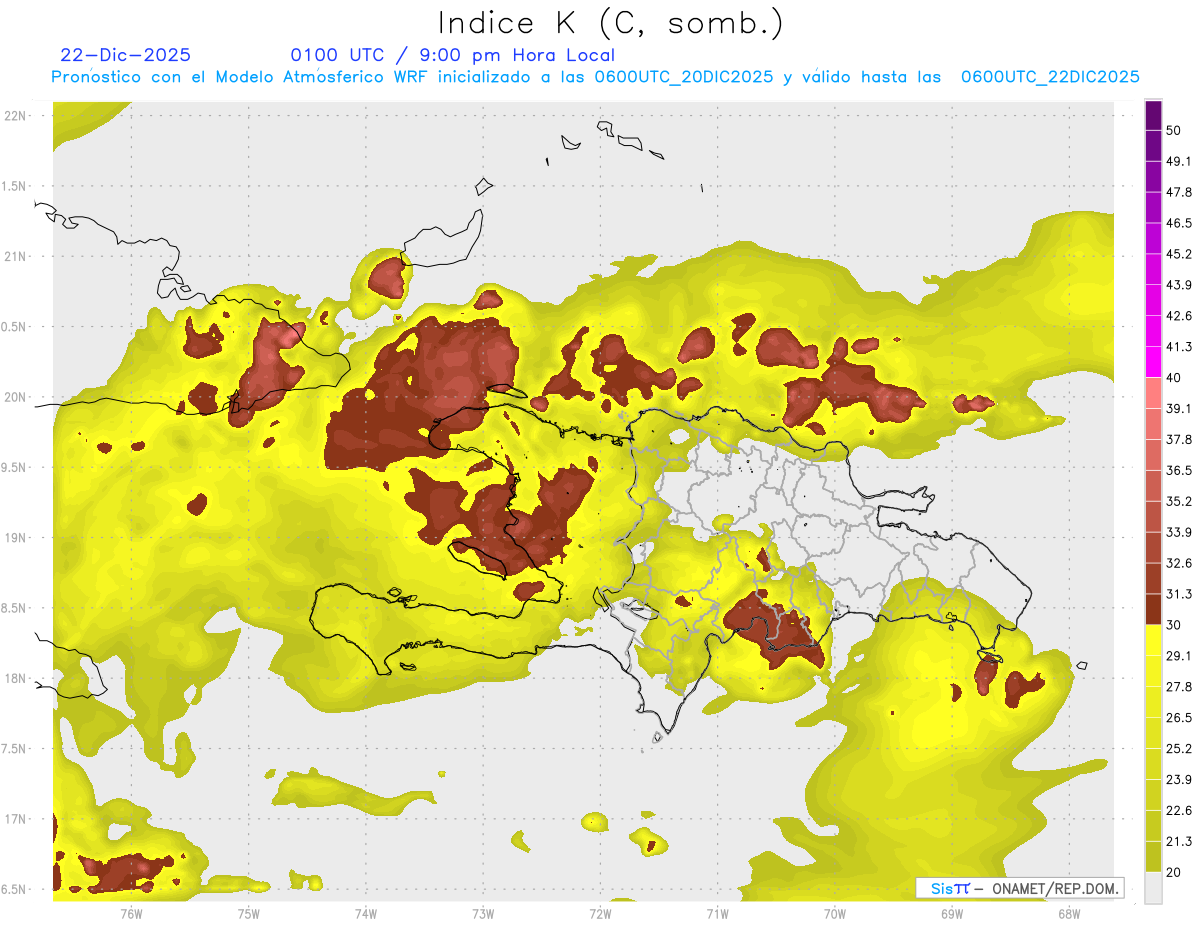This screenshot has width=1200, height=927.
Task: Click the '6.5N' latitude label
Action: [x=13, y=890]
